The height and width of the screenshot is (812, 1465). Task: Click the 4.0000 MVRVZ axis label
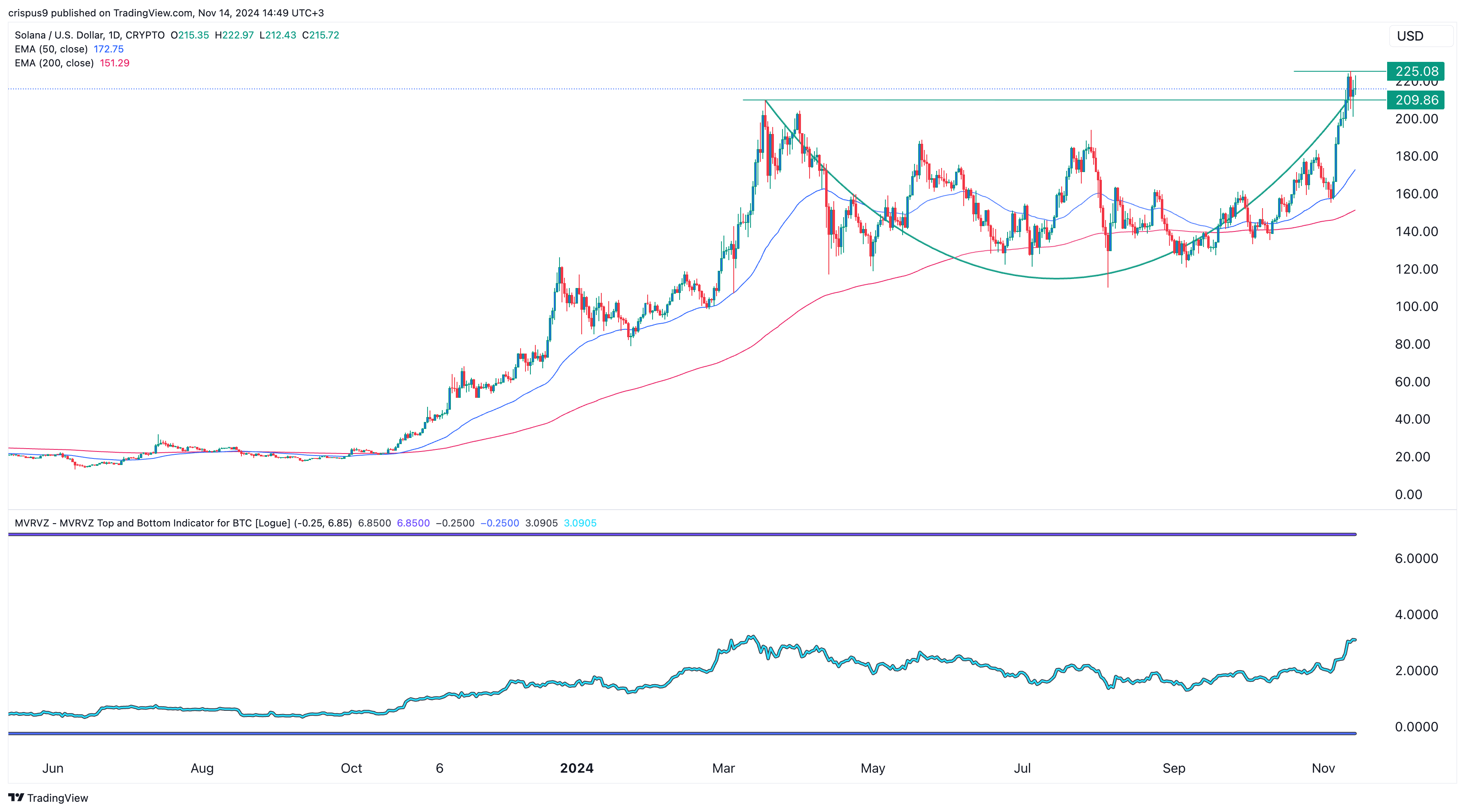(x=1416, y=615)
